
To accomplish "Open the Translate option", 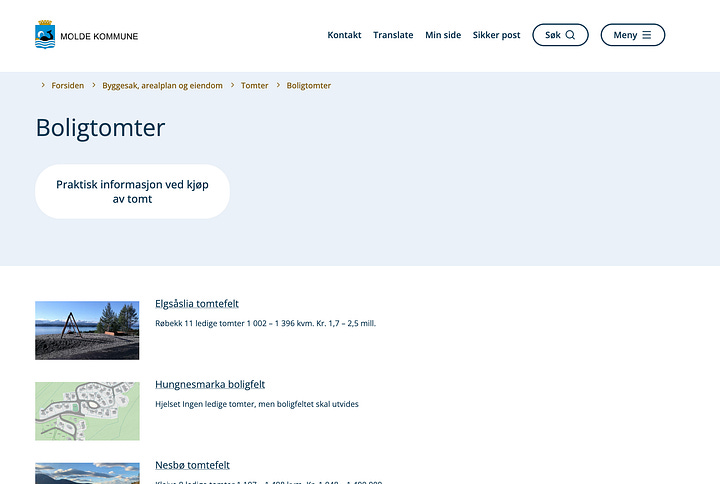I will [393, 35].
